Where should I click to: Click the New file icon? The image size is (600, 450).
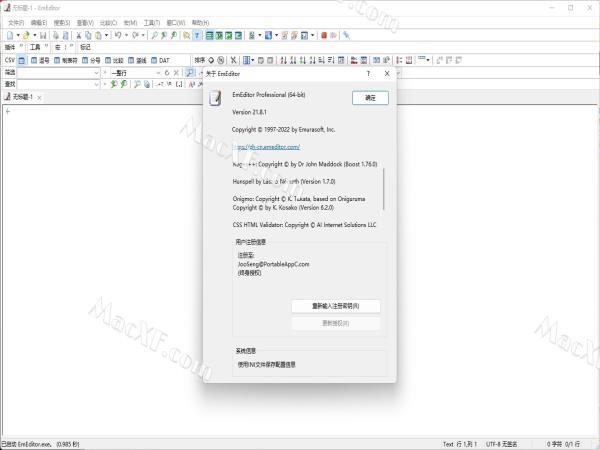10,35
